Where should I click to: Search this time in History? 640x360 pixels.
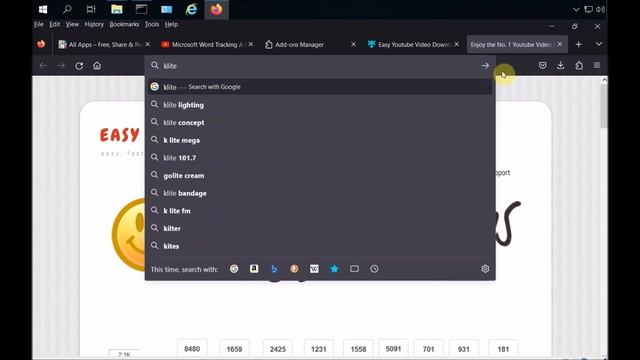pyautogui.click(x=374, y=269)
